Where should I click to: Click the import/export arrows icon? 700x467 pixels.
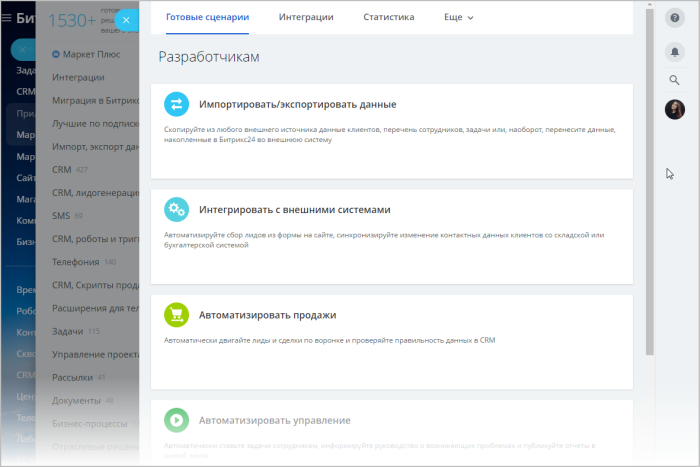pos(176,104)
